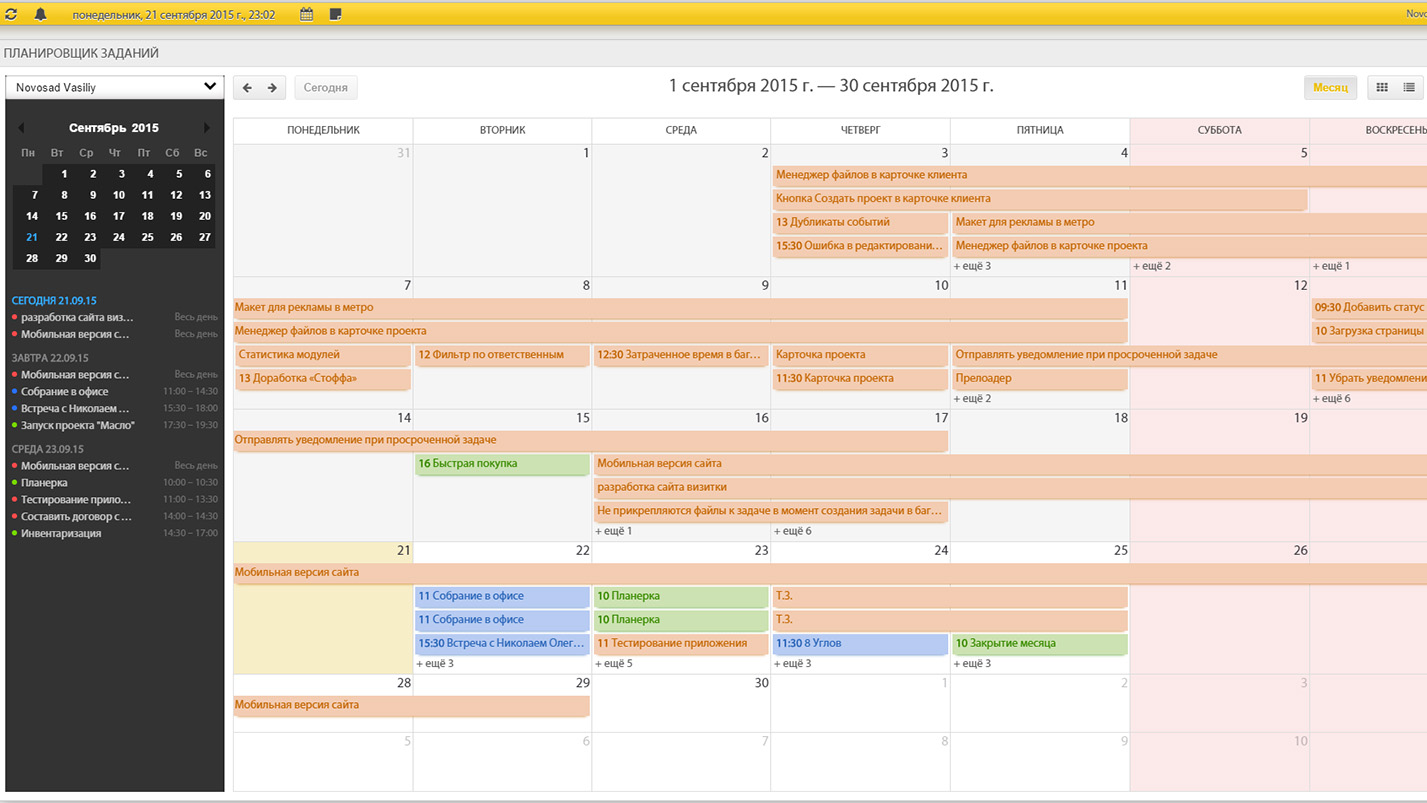Open event '11 Тестирование приложения'
This screenshot has height=803, width=1427.
click(681, 644)
